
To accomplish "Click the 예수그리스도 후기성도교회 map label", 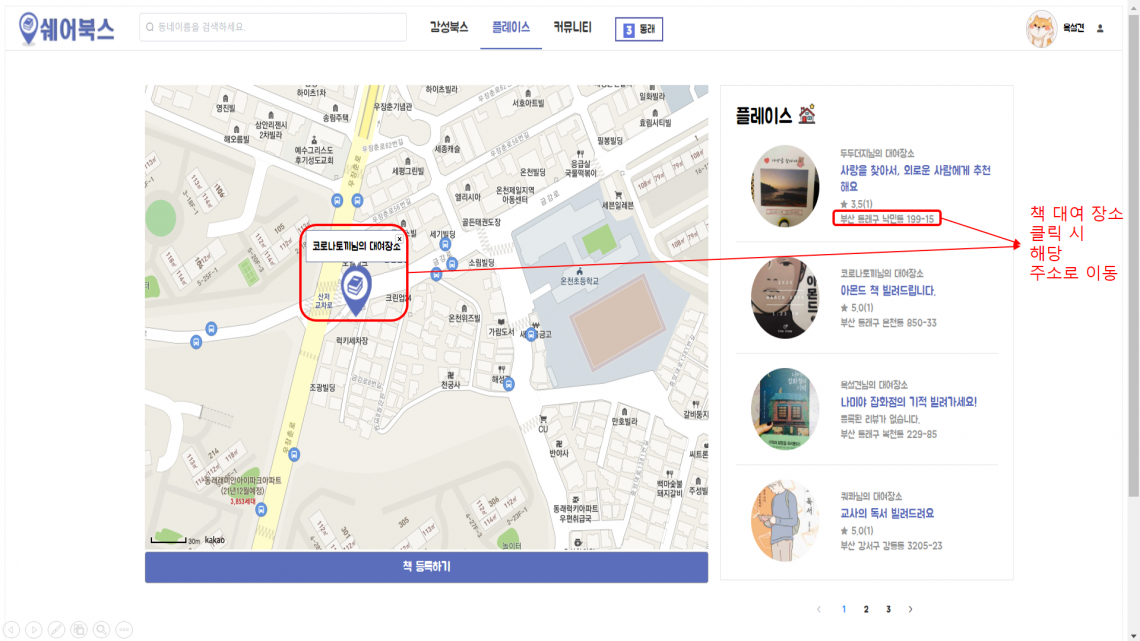I will click(314, 155).
